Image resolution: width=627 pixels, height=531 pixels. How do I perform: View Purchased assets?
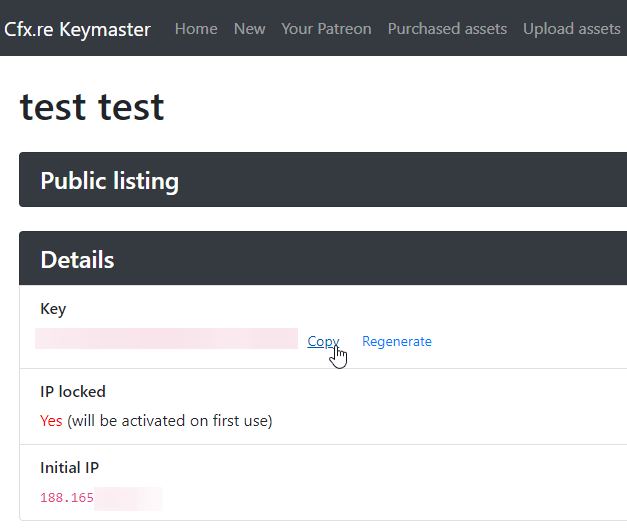(447, 29)
